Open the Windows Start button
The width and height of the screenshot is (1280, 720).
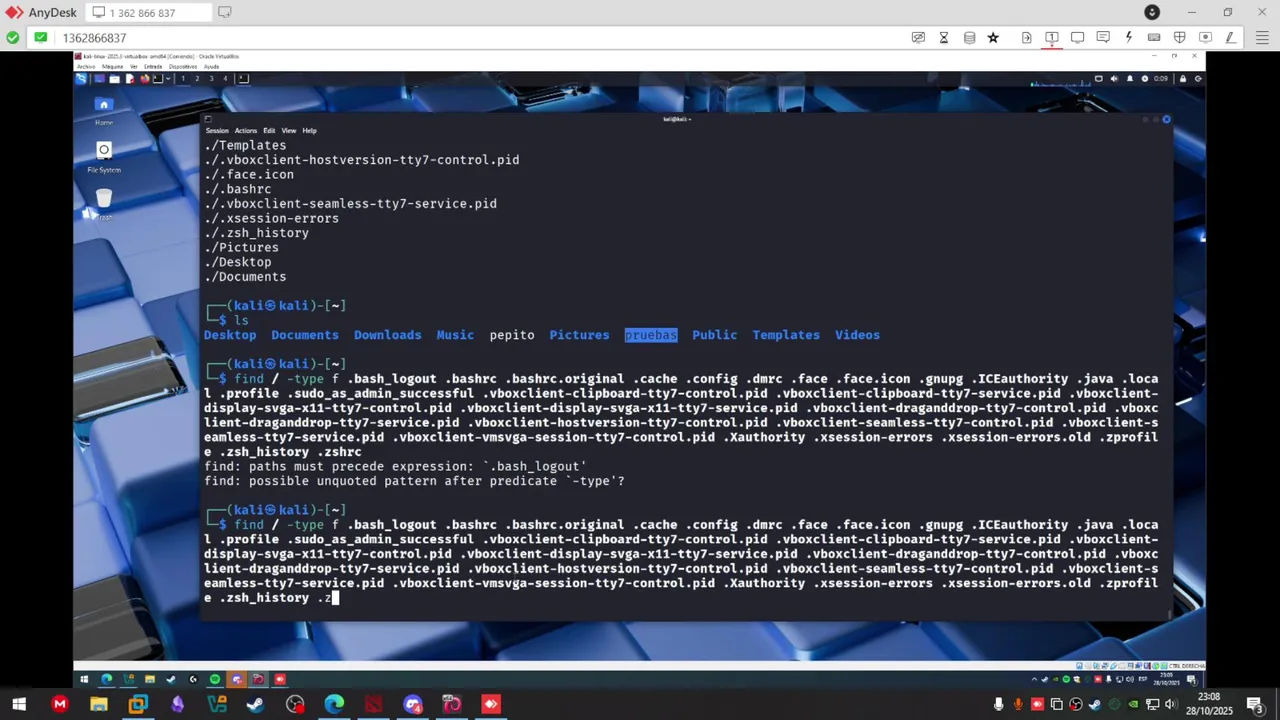(19, 704)
